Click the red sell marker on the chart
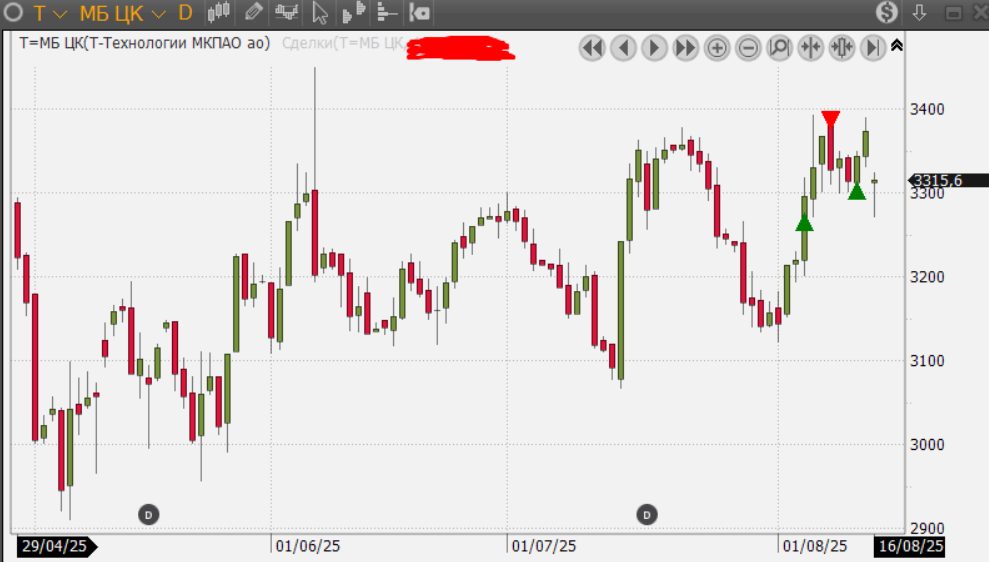 (830, 118)
